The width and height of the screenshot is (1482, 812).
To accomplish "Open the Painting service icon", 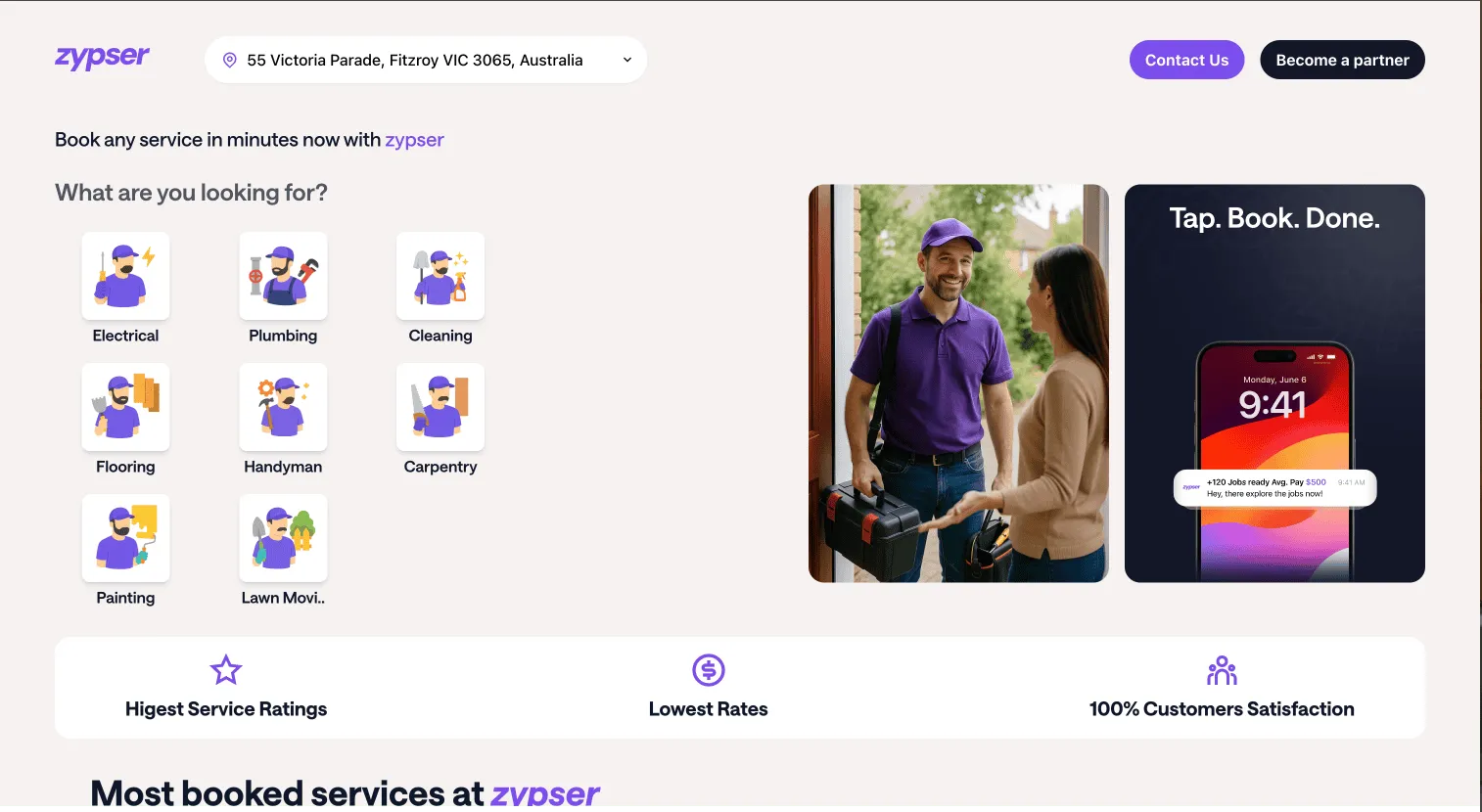I will click(x=125, y=538).
